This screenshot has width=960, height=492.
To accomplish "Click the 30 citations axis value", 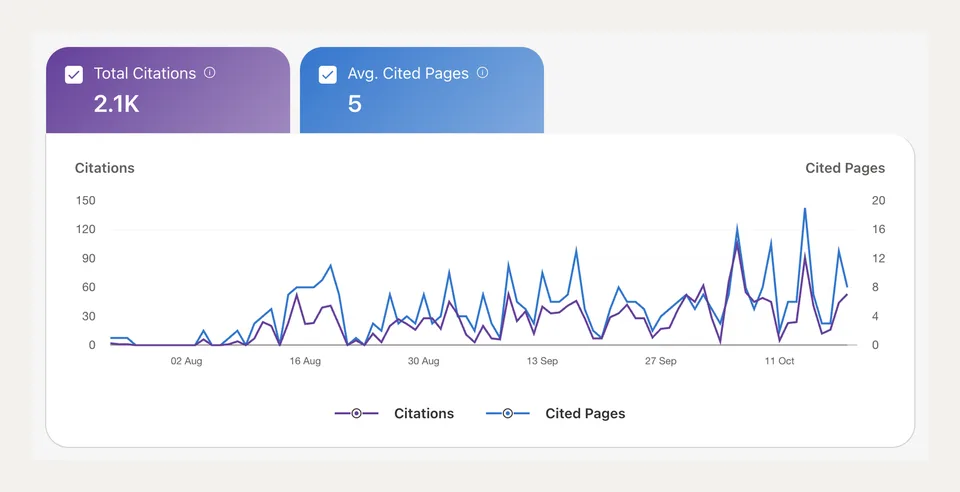I will point(89,316).
